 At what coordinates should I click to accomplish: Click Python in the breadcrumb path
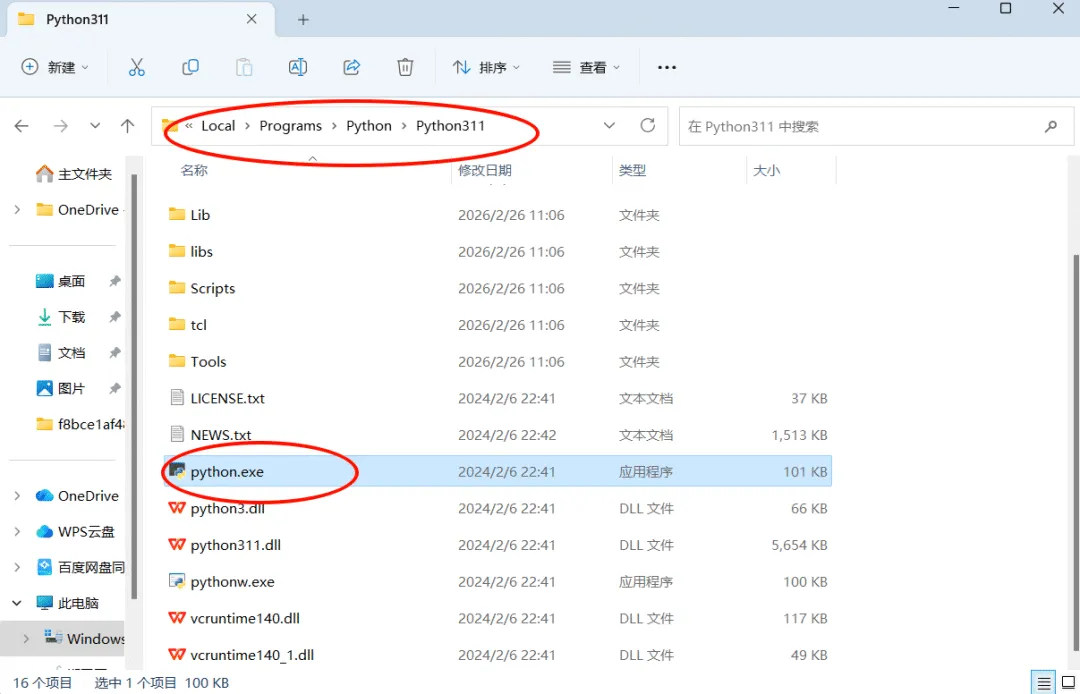[x=368, y=126]
